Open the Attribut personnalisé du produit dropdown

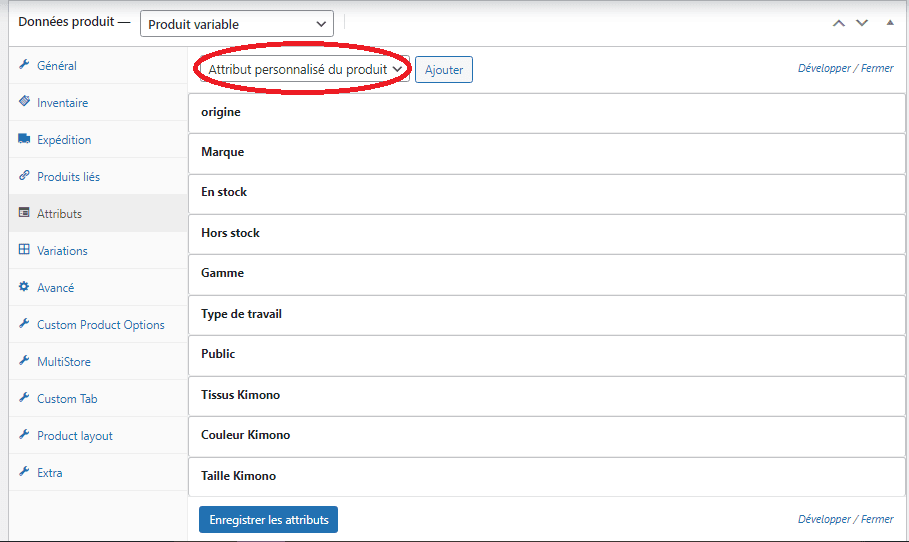click(x=305, y=70)
